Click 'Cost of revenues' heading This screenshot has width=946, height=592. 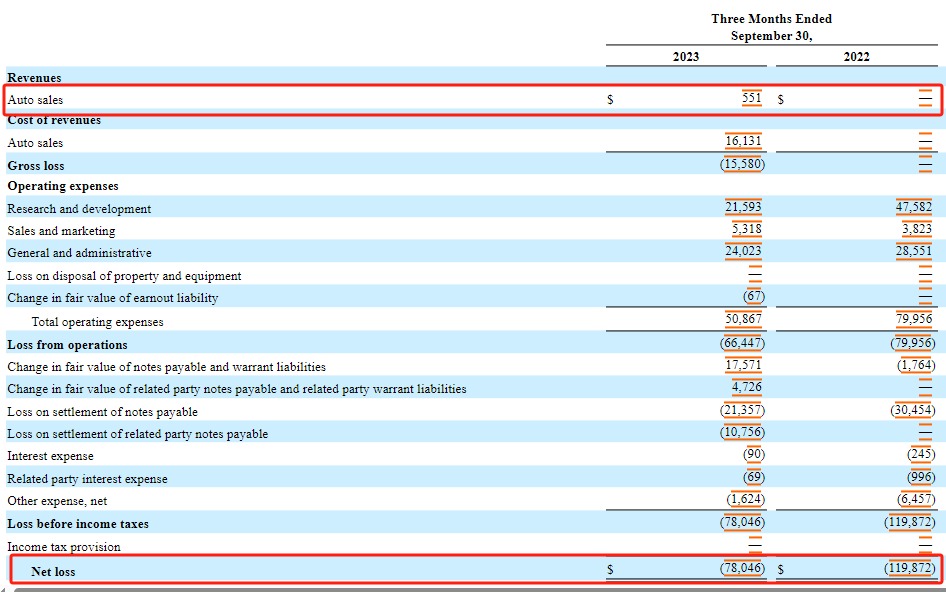[54, 120]
